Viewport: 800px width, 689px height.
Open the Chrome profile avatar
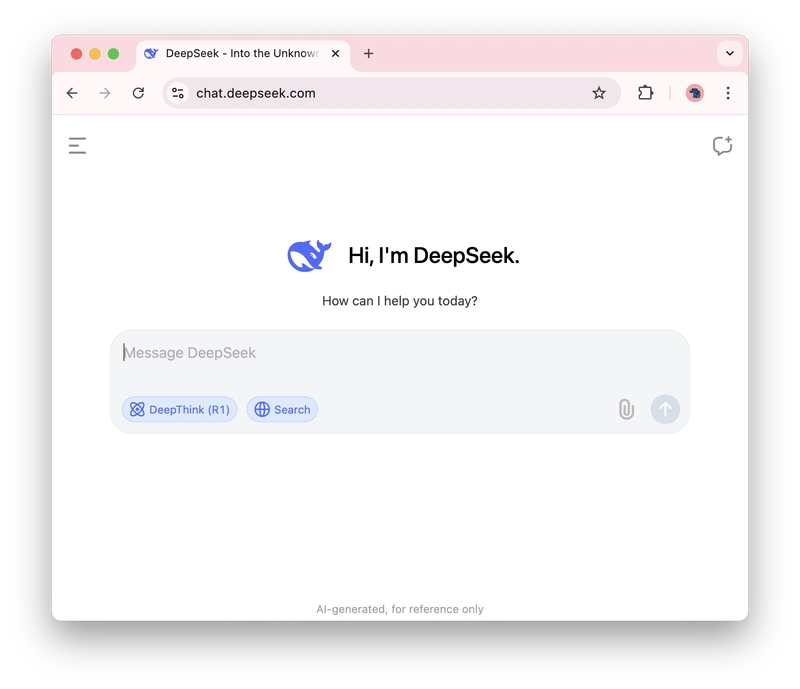coord(694,93)
